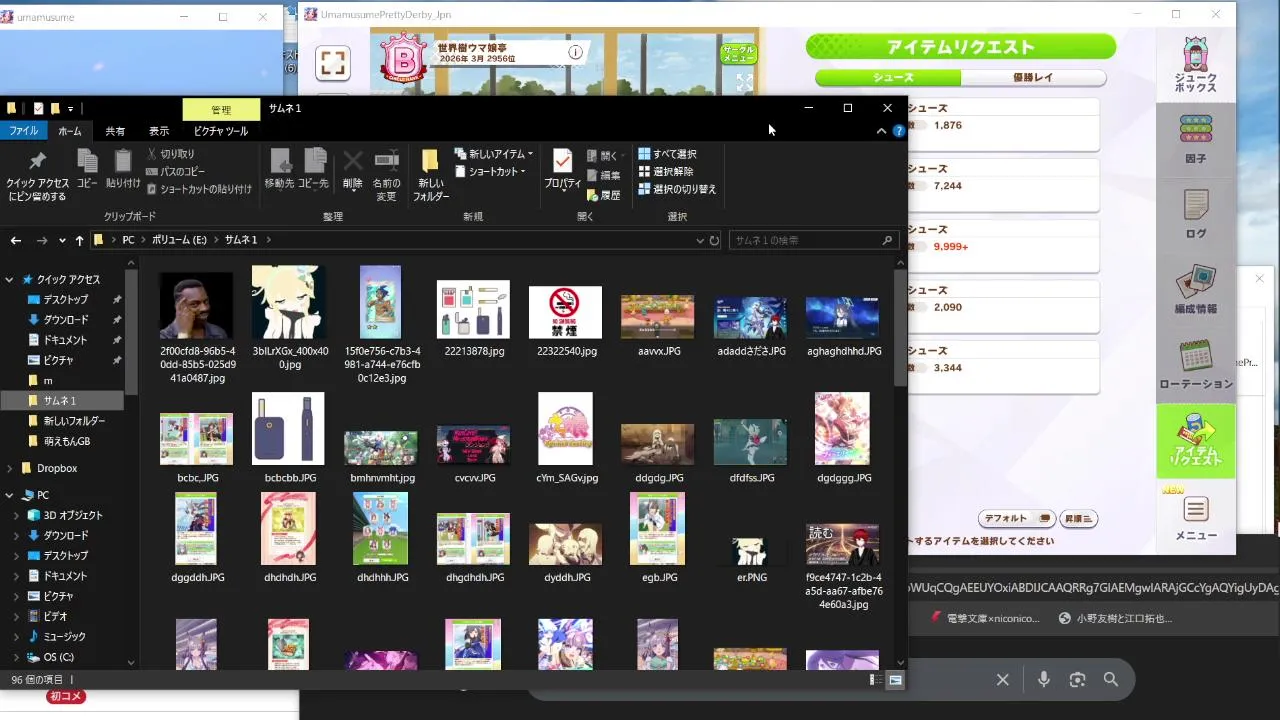
Task: Open the デフォルト sort dropdown in the game
Action: click(x=1017, y=518)
